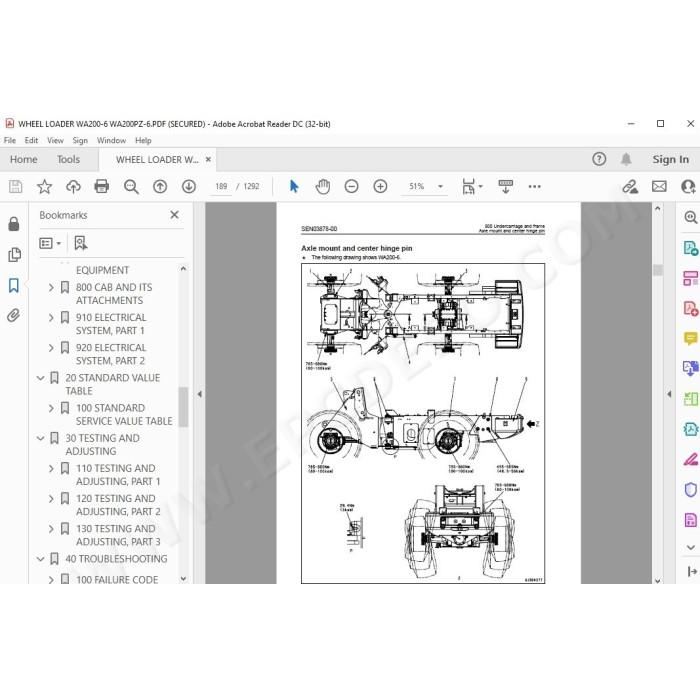Open the bookmark options dropdown
This screenshot has width=700, height=700.
pos(50,243)
